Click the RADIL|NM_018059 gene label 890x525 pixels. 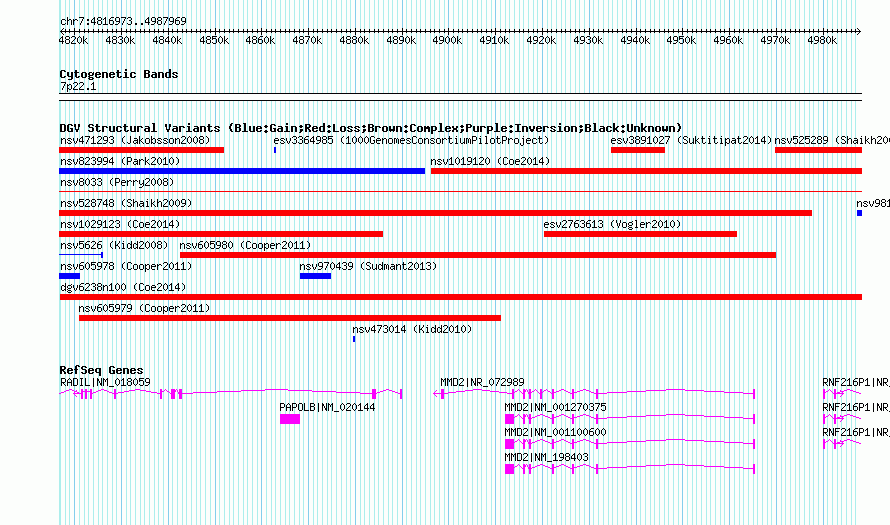(x=105, y=383)
